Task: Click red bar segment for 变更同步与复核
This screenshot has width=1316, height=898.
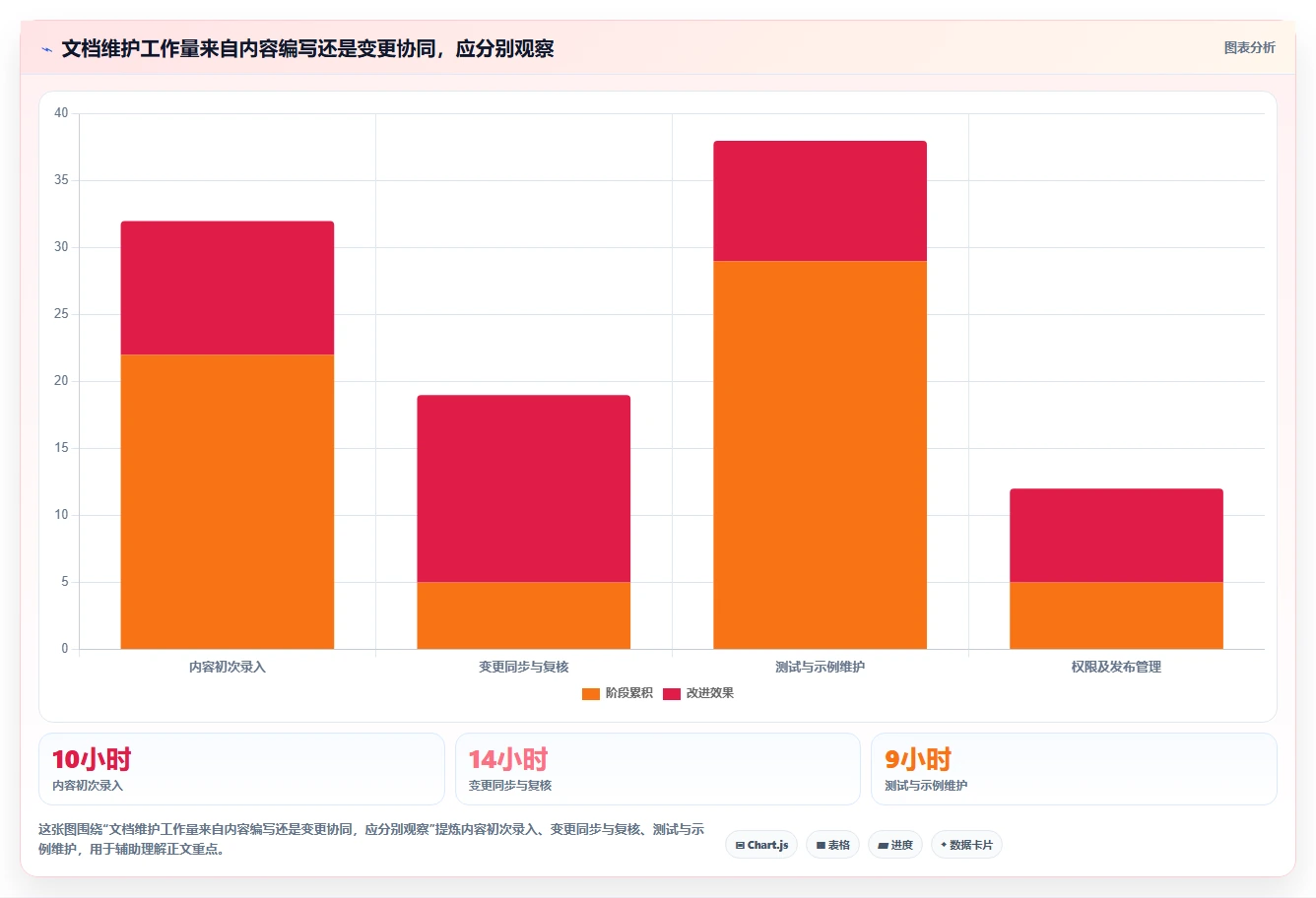Action: click(524, 488)
